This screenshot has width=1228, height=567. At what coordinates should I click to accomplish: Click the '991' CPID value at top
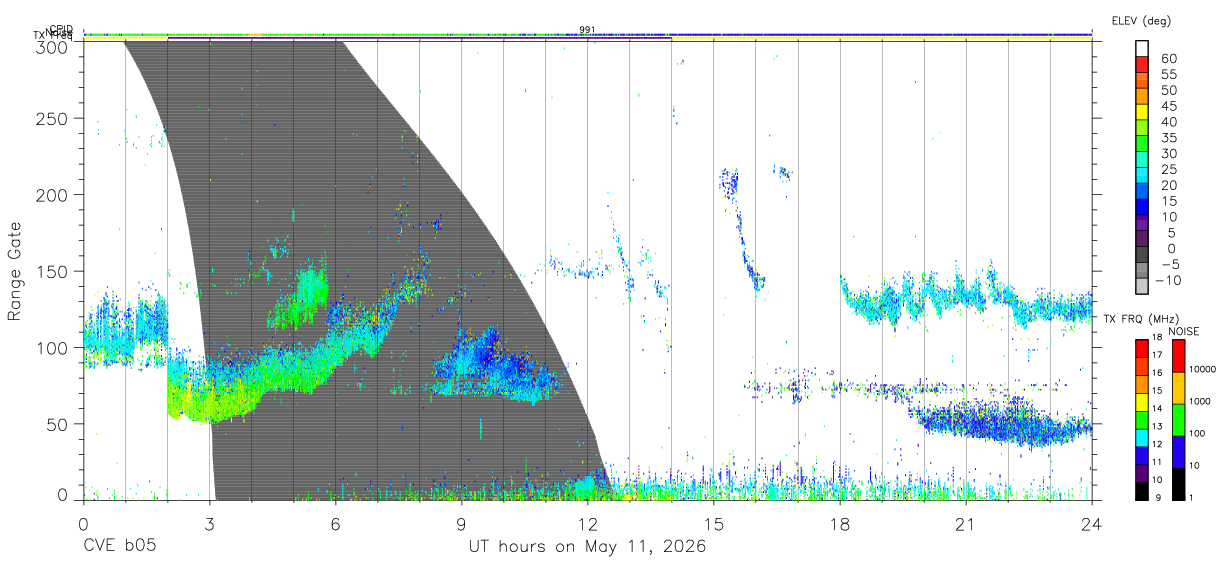588,30
